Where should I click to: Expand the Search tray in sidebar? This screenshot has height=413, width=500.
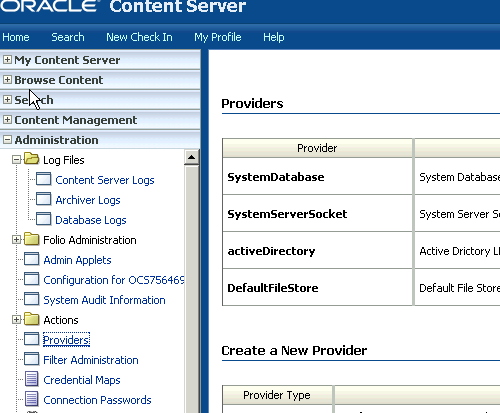click(7, 100)
